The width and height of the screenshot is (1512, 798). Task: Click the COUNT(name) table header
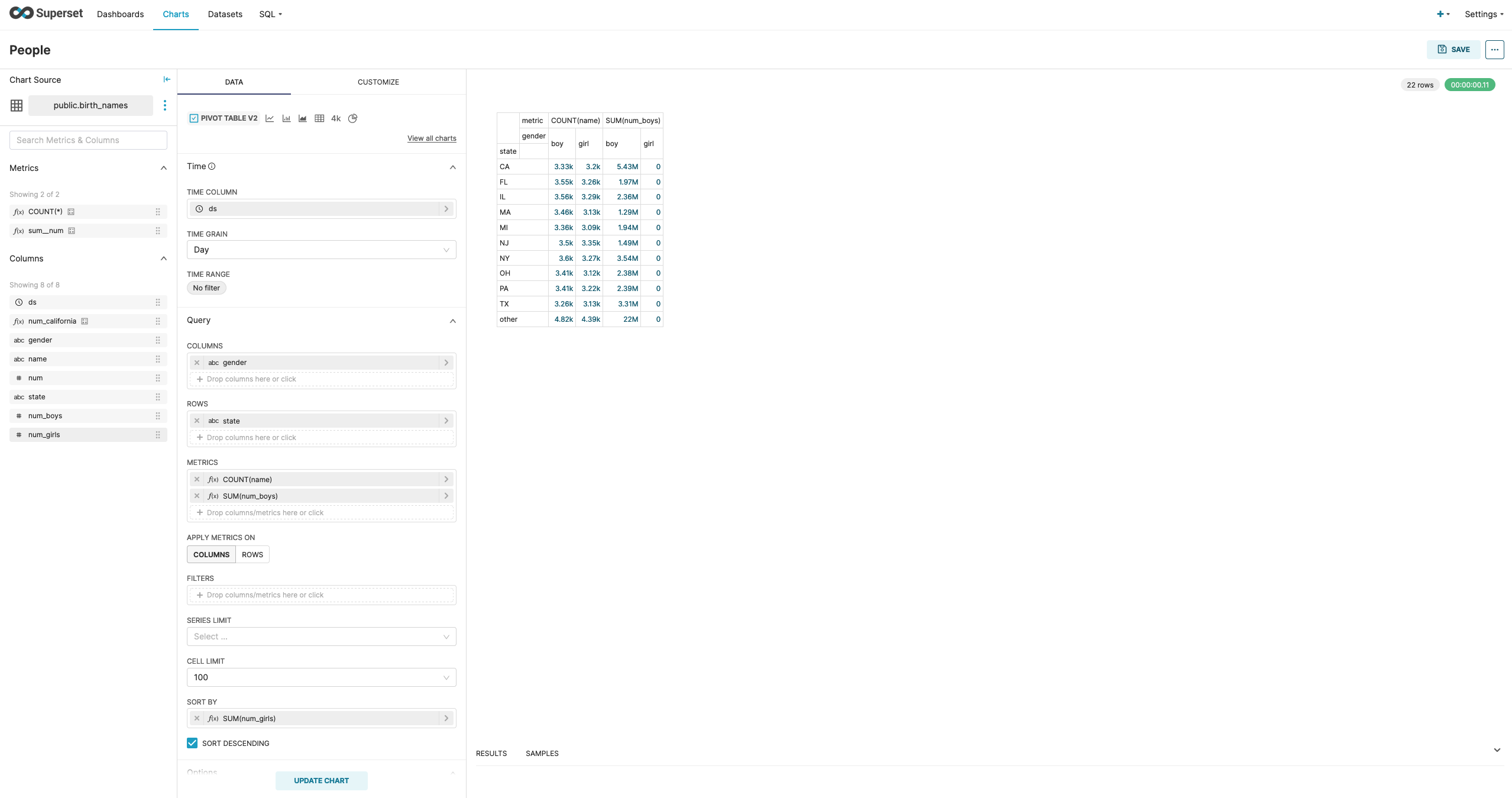(575, 121)
